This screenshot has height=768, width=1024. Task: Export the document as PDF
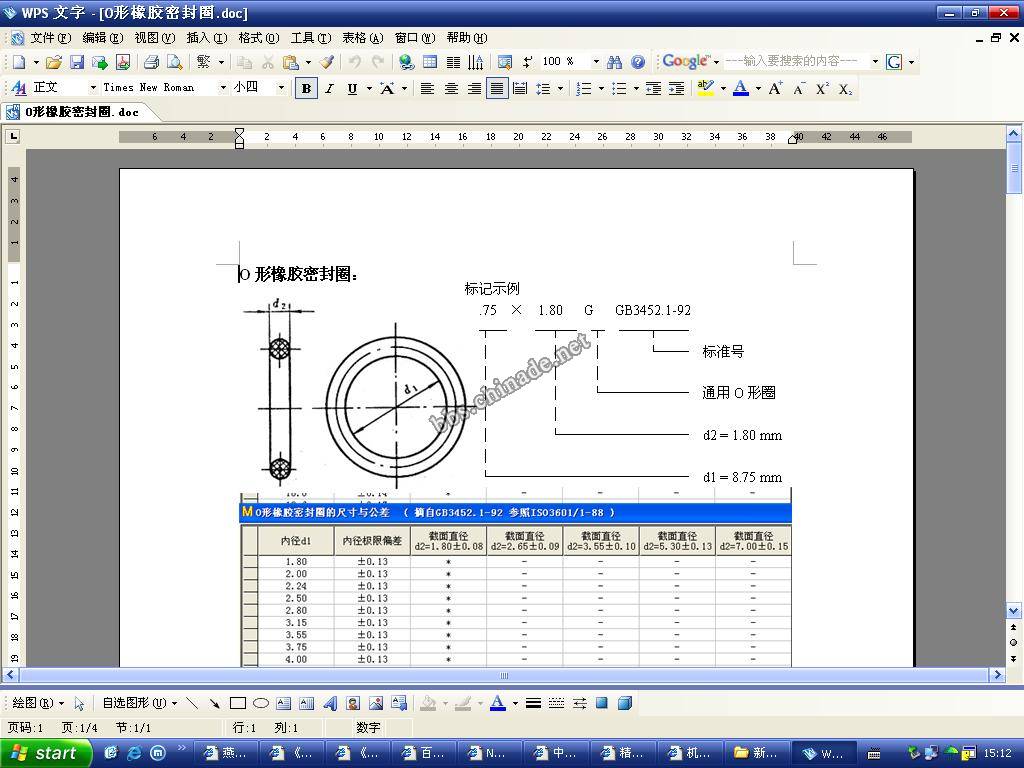[x=123, y=62]
